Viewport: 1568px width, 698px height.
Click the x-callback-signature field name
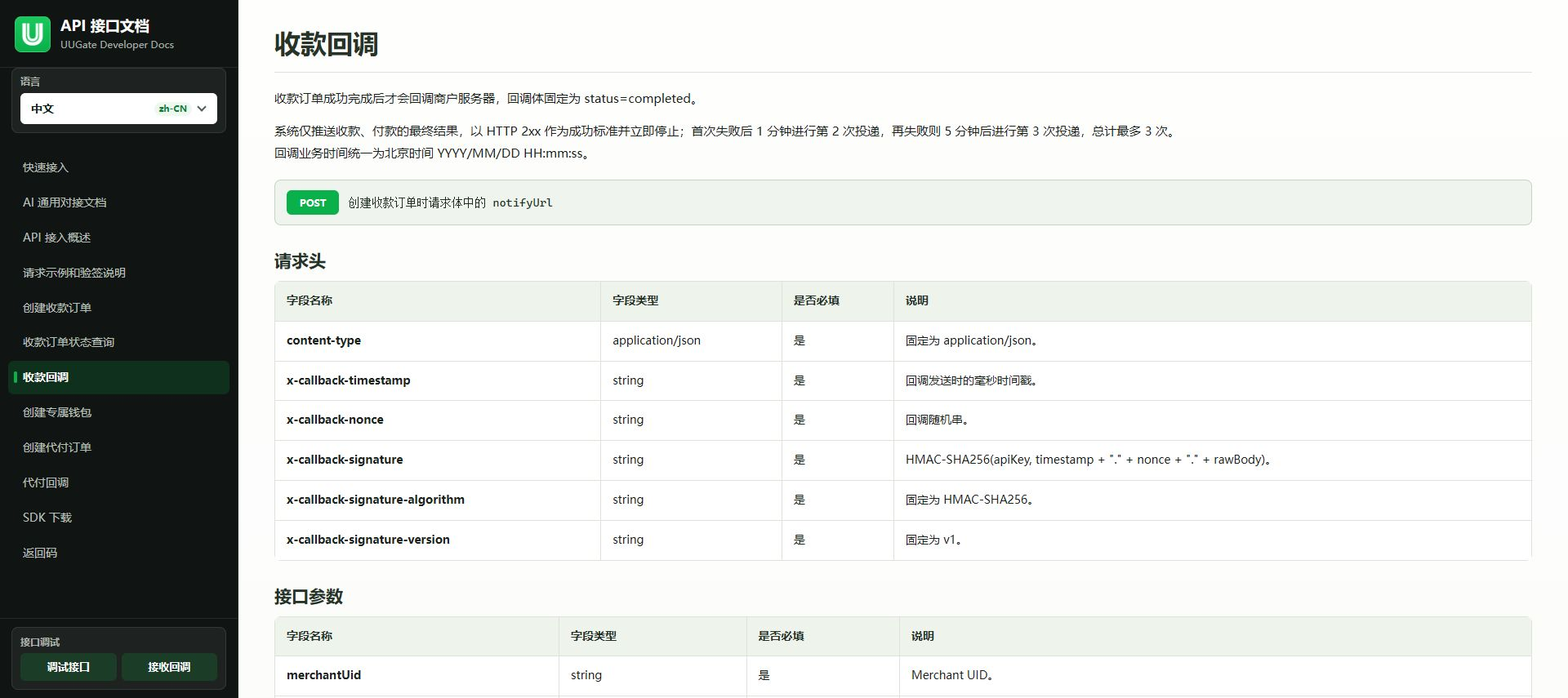345,460
